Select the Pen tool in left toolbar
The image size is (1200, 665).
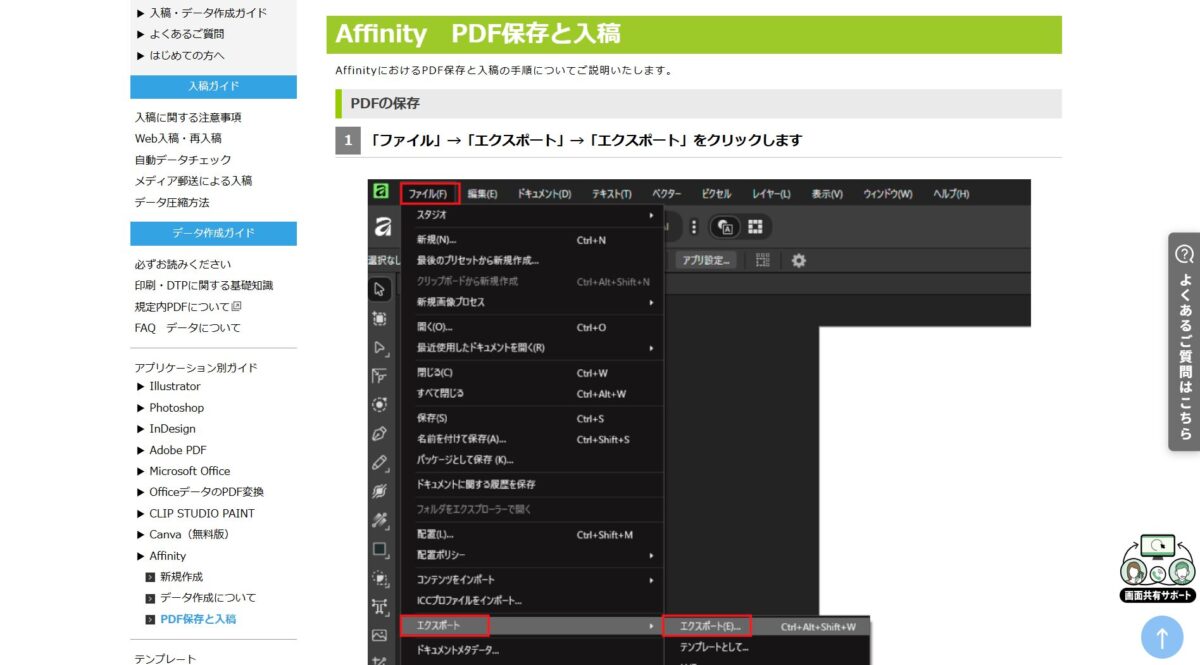coord(380,434)
